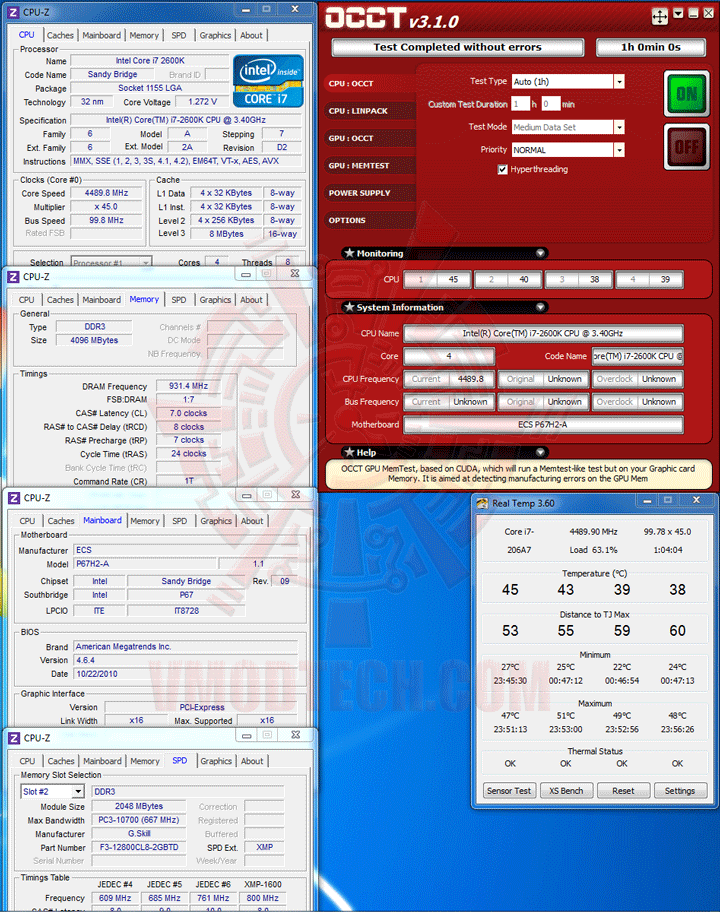Click Reset button in Real Temp
This screenshot has height=912, width=720.
point(623,791)
